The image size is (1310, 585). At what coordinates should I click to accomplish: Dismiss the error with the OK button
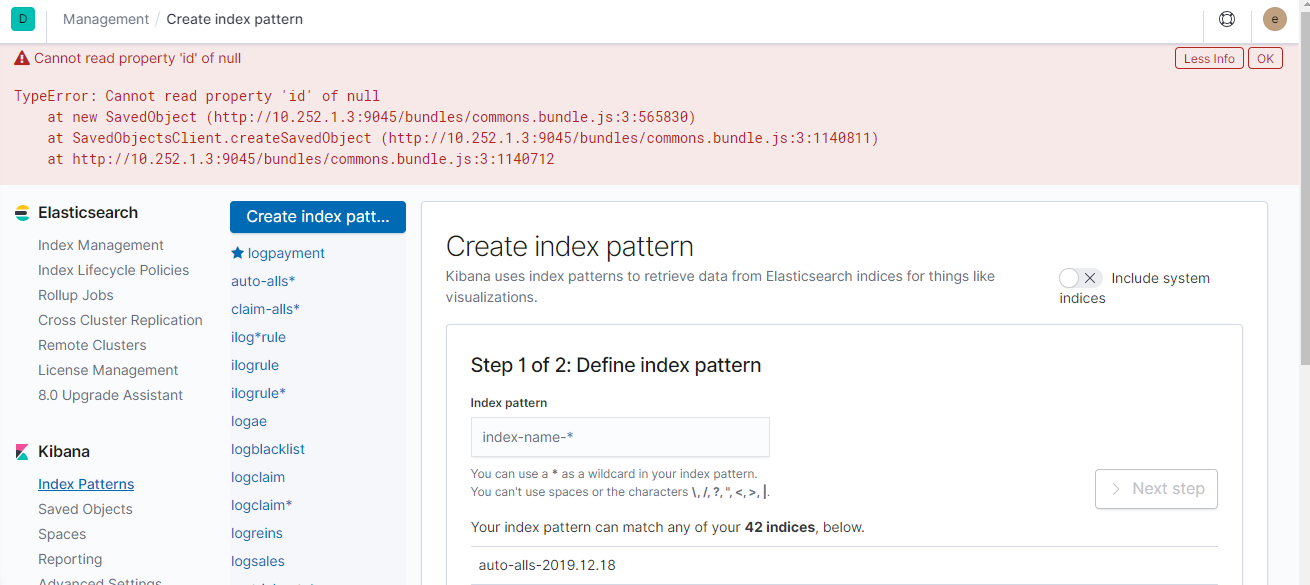tap(1265, 59)
